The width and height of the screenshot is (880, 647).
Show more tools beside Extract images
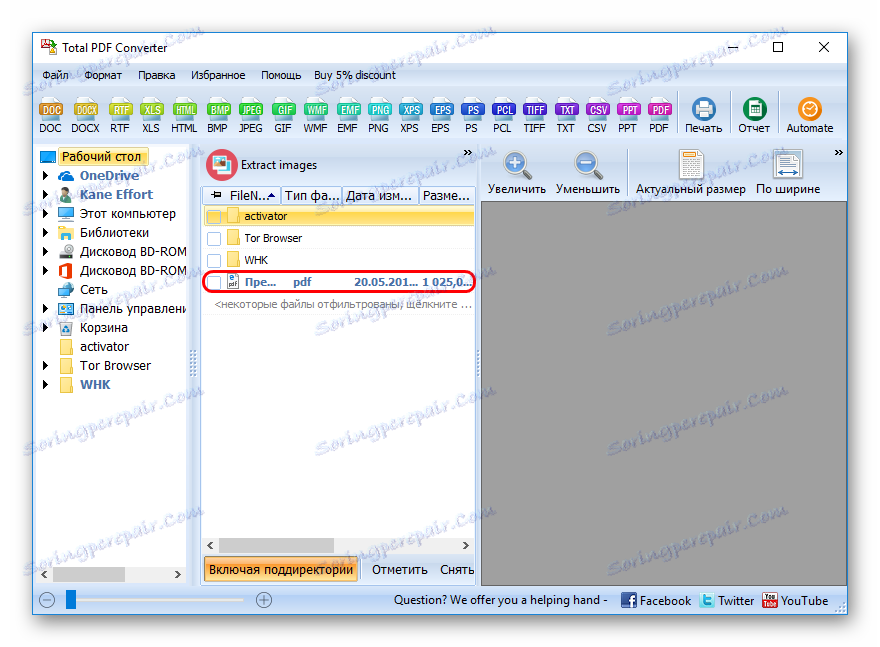(468, 153)
